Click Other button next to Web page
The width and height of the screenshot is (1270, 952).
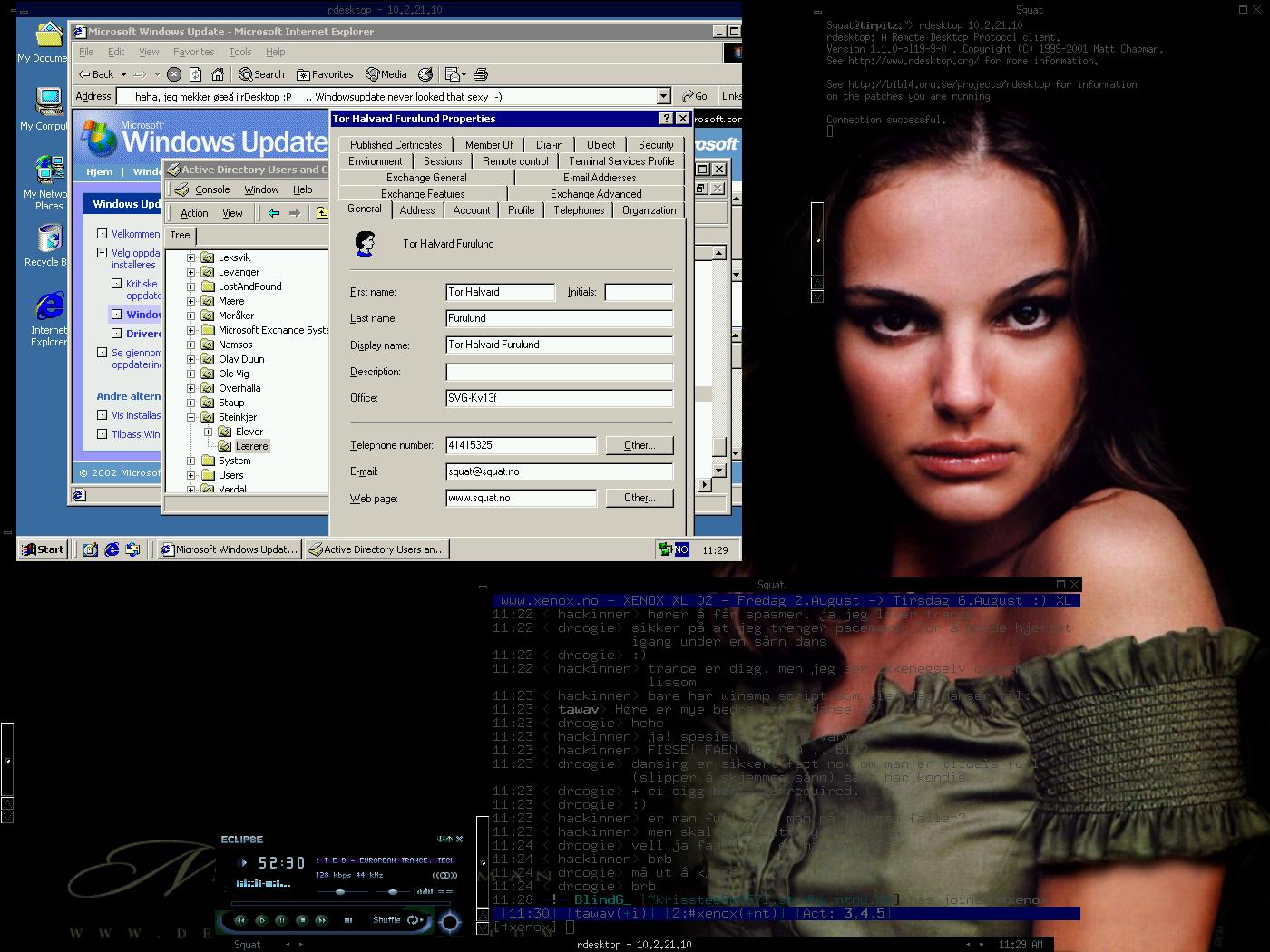tap(639, 498)
